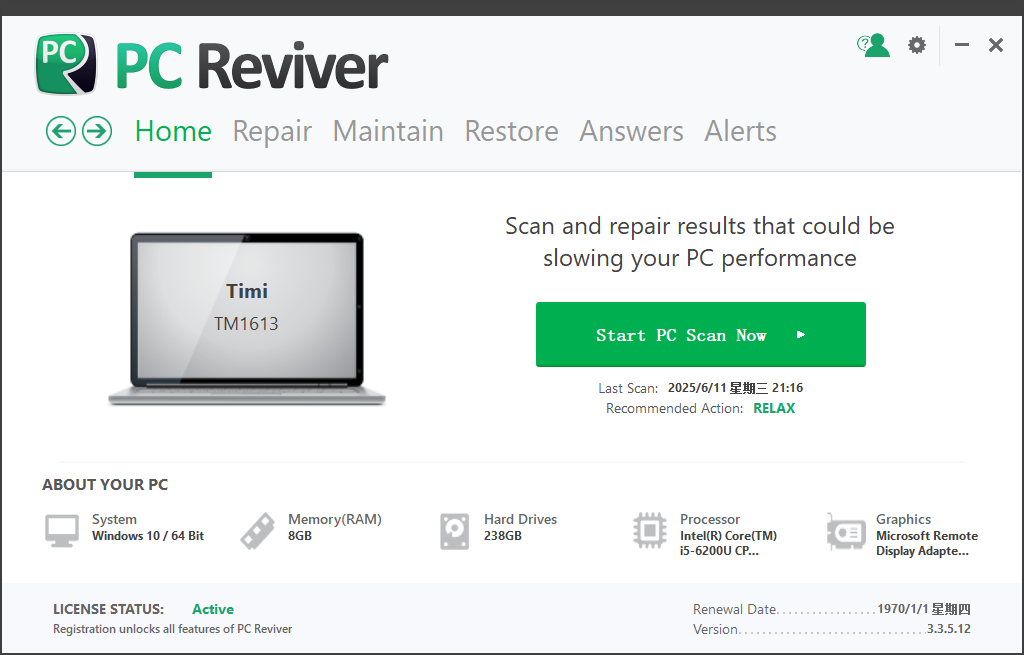Close the PC Reviver window
1024x655 pixels.
(x=995, y=45)
